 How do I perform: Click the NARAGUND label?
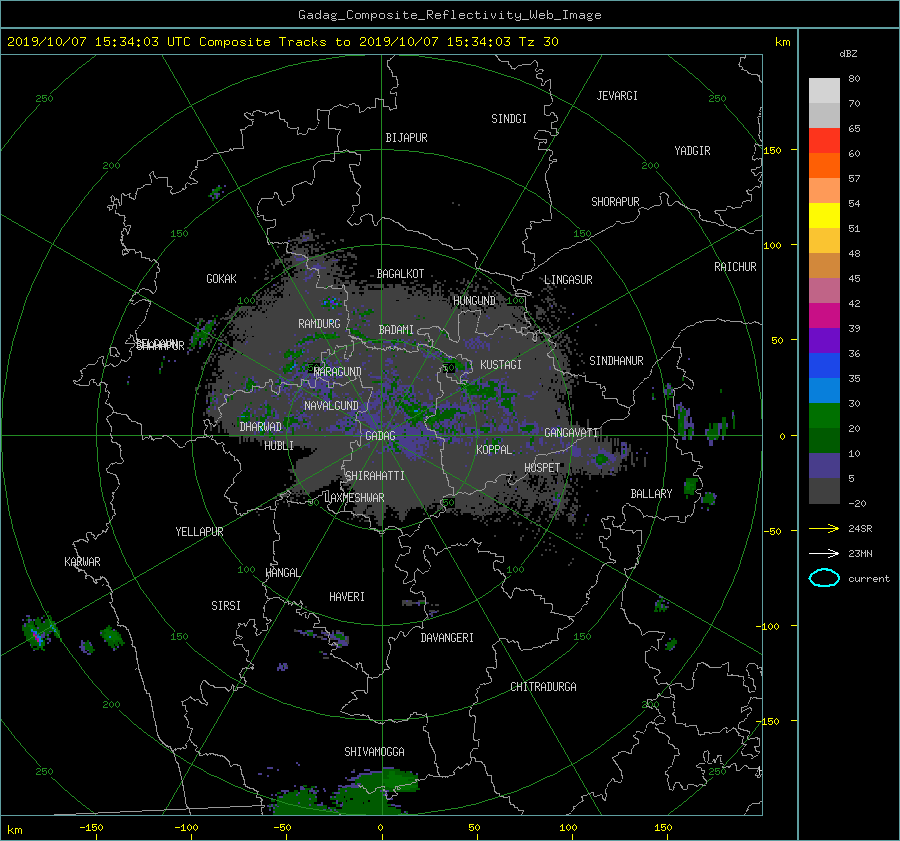tap(338, 372)
